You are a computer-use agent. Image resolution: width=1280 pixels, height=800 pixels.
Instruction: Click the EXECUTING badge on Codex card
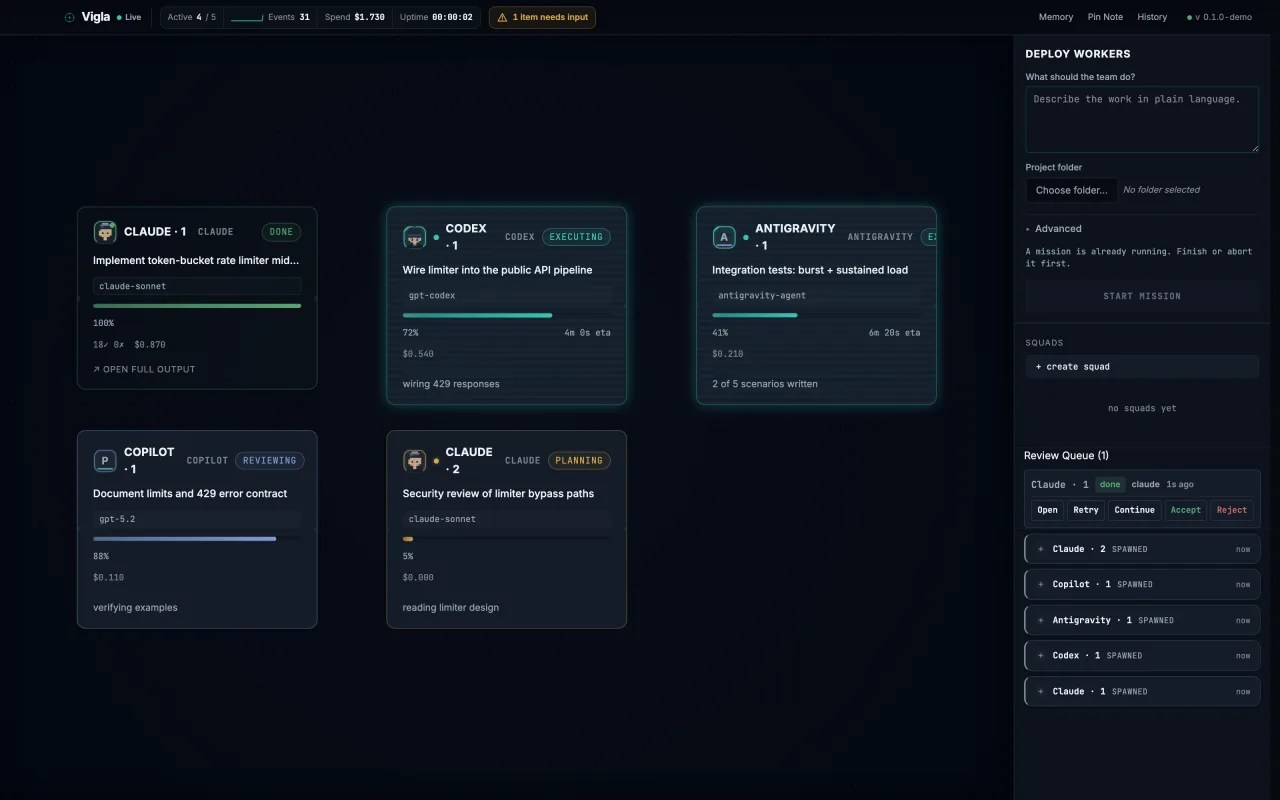(x=576, y=237)
